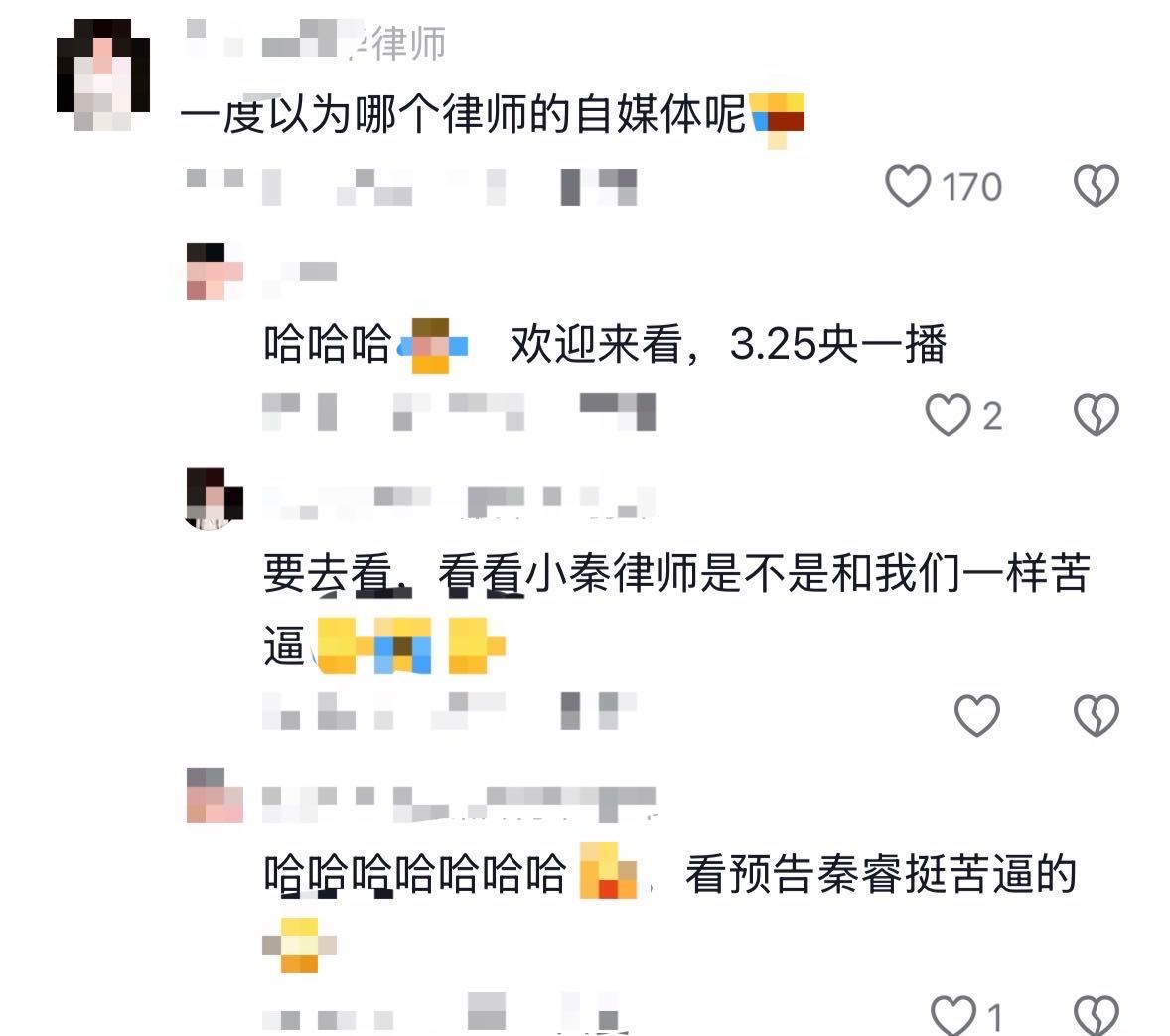Open the 170 like count on top comment
Screen dimensions: 1170x1036
(971, 187)
